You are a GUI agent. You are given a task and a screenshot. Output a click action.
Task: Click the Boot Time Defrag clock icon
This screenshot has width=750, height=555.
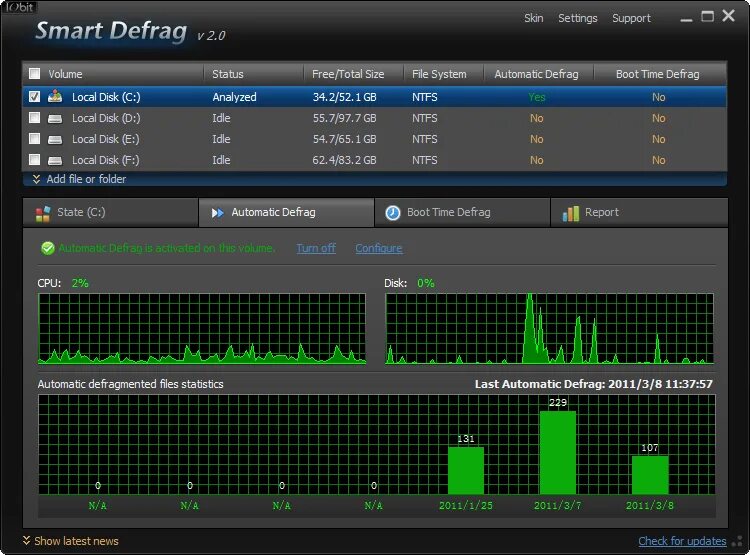[393, 212]
